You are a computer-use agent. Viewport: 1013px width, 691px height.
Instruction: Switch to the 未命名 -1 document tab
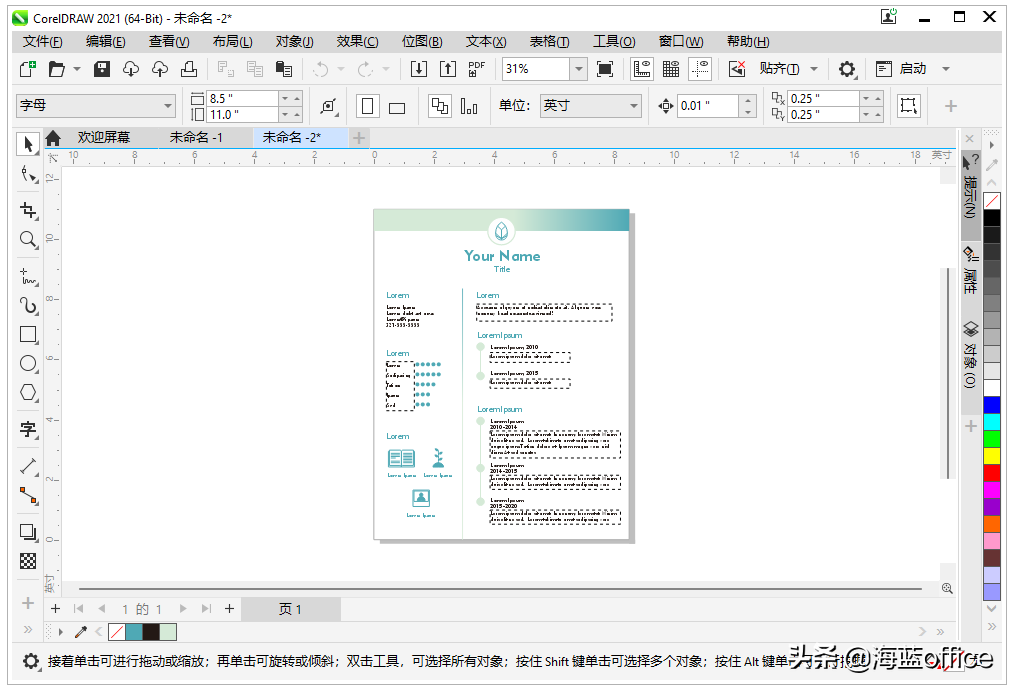(196, 137)
